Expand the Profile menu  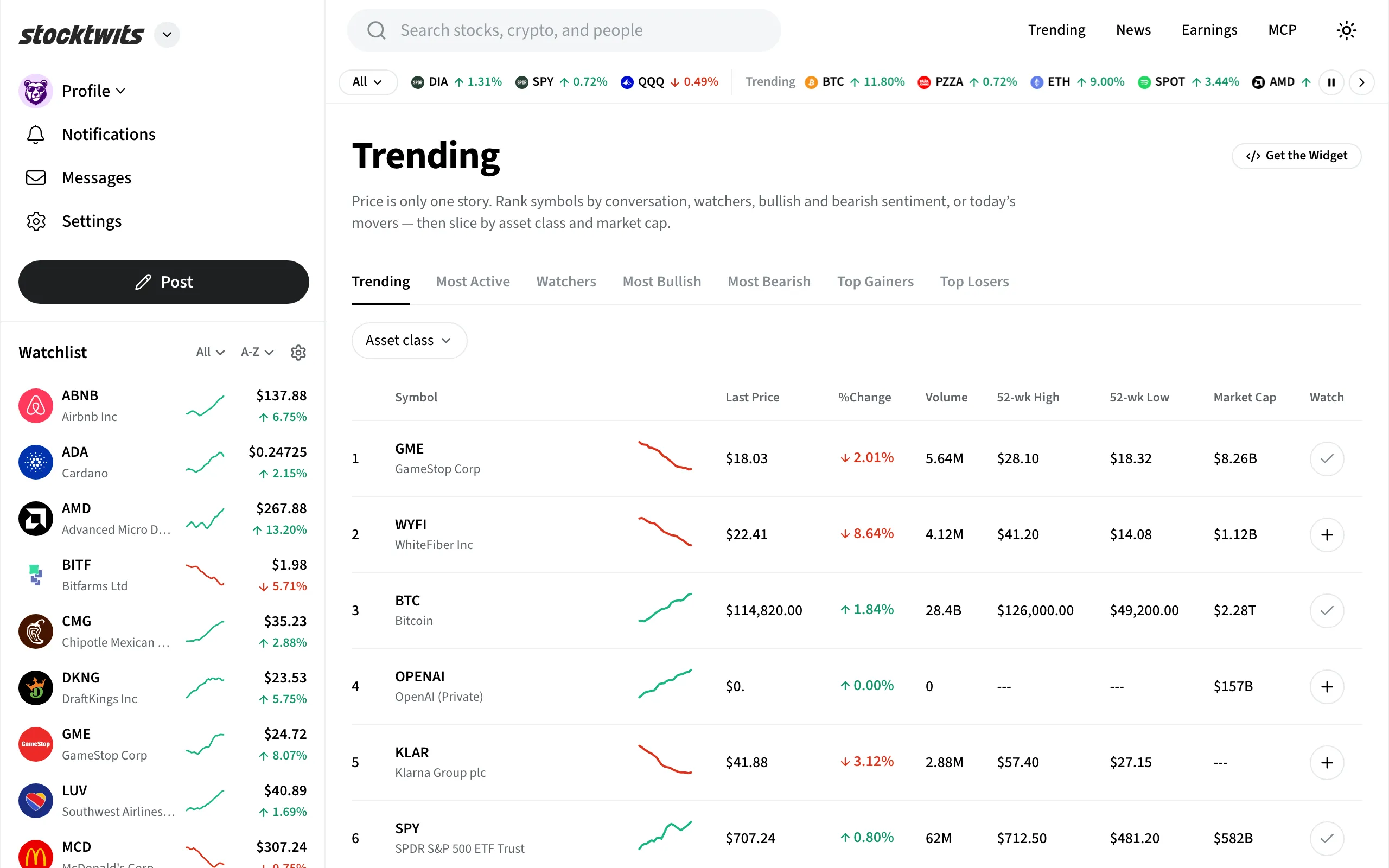[93, 91]
